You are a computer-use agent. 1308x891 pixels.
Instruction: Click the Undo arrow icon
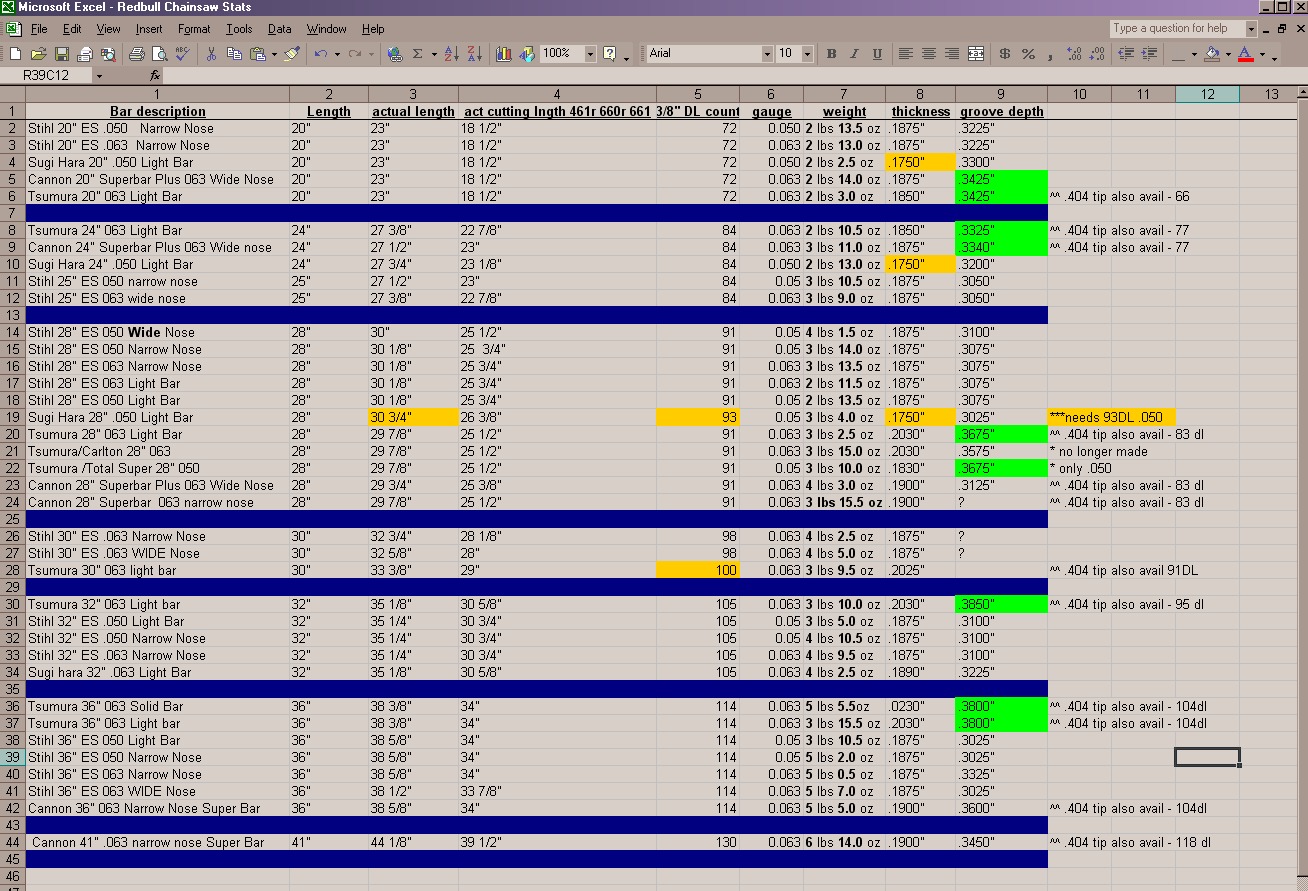(320, 54)
